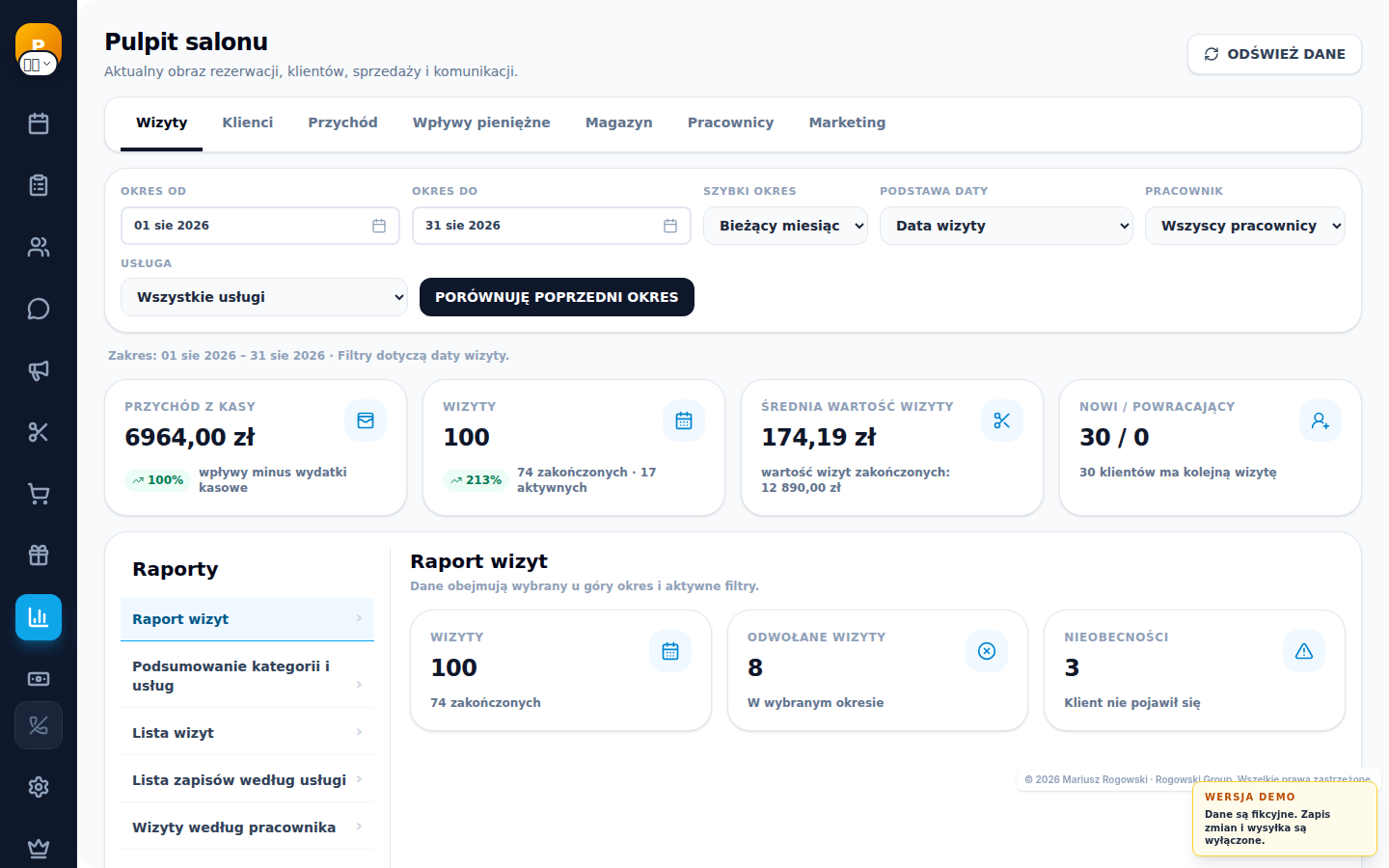Image resolution: width=1389 pixels, height=868 pixels.
Task: Click the orange P logo in the sidebar
Action: [39, 41]
